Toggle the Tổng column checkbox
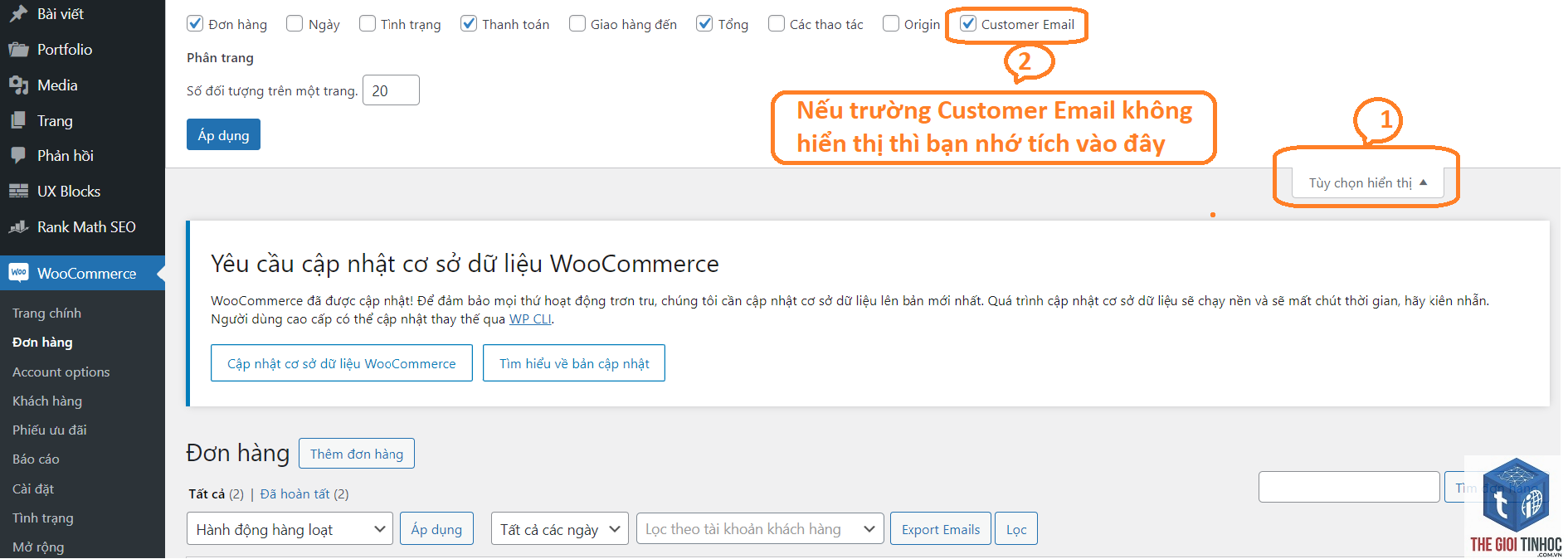Viewport: 1568px width, 559px height. pyautogui.click(x=704, y=23)
